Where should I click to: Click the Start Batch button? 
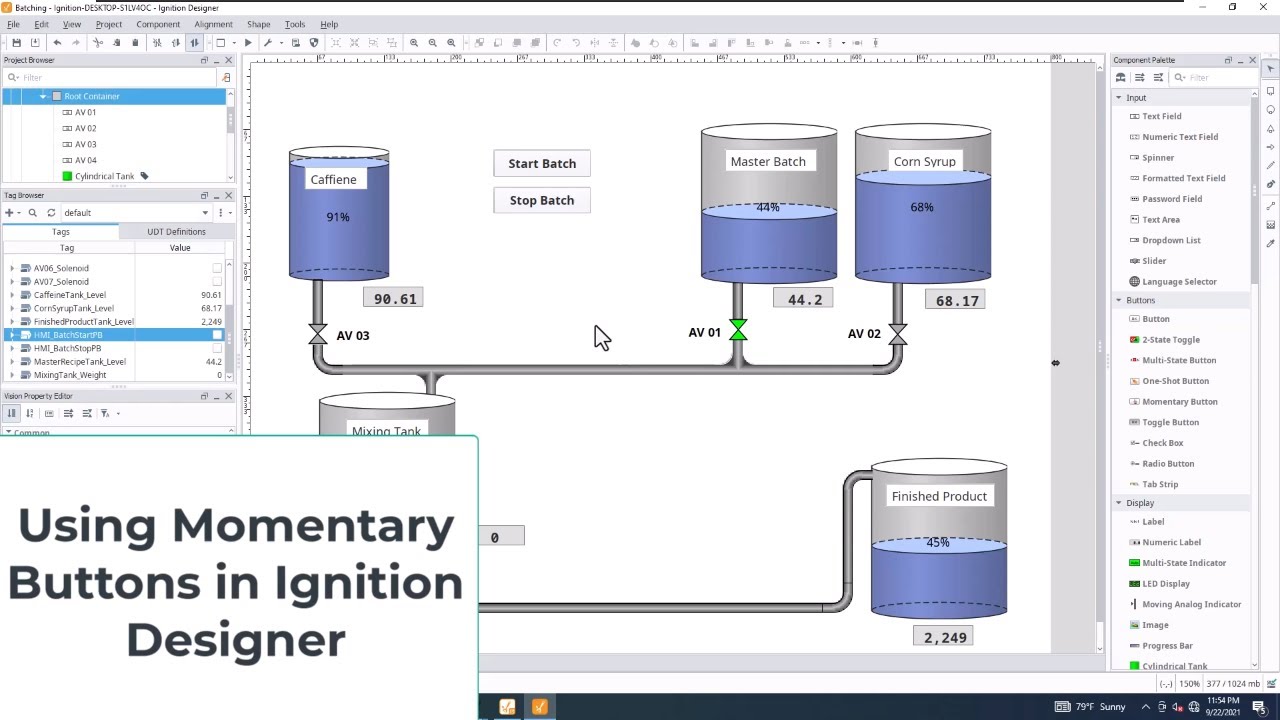[x=542, y=164]
